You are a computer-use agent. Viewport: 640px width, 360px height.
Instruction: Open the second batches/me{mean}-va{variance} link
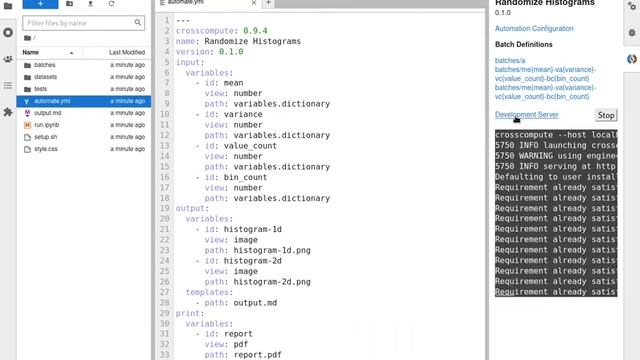[x=545, y=92]
